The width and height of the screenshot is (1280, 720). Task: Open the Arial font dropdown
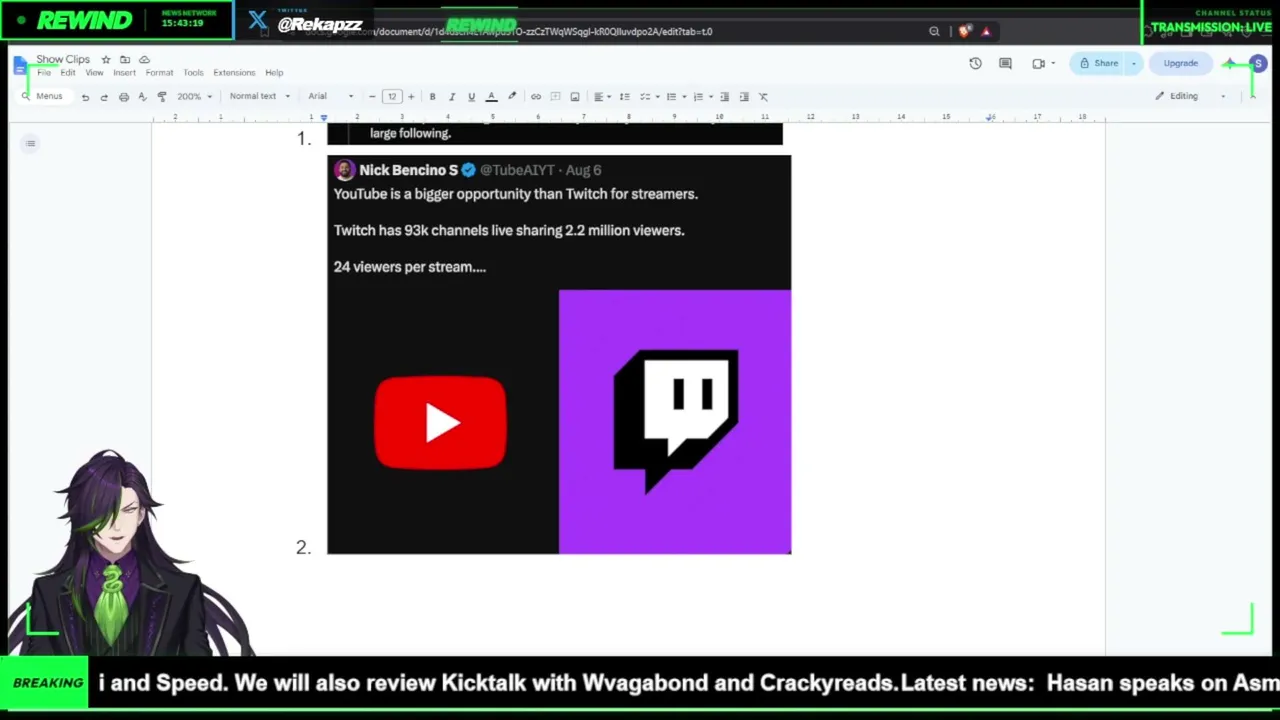330,97
